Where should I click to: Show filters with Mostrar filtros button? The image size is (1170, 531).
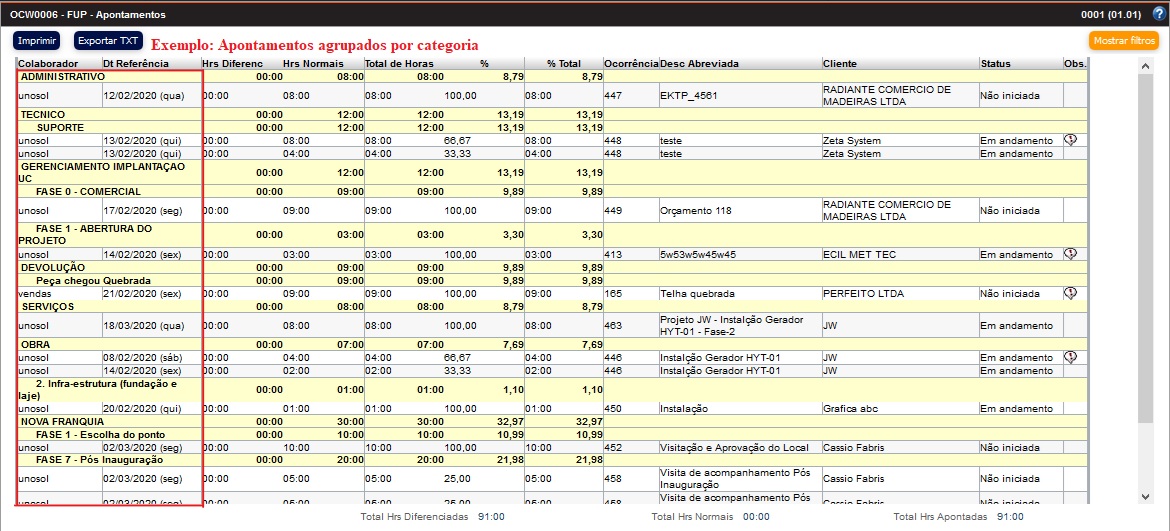point(1124,41)
